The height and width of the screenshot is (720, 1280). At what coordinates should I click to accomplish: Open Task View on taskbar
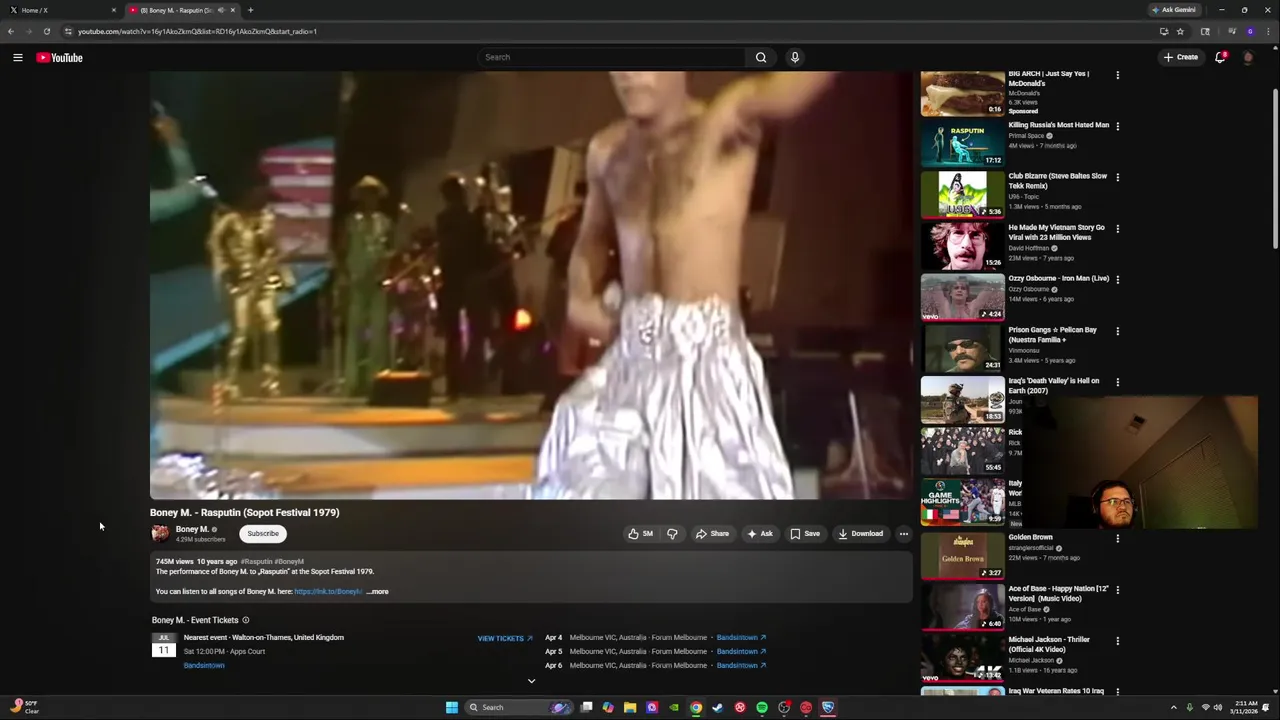point(586,708)
